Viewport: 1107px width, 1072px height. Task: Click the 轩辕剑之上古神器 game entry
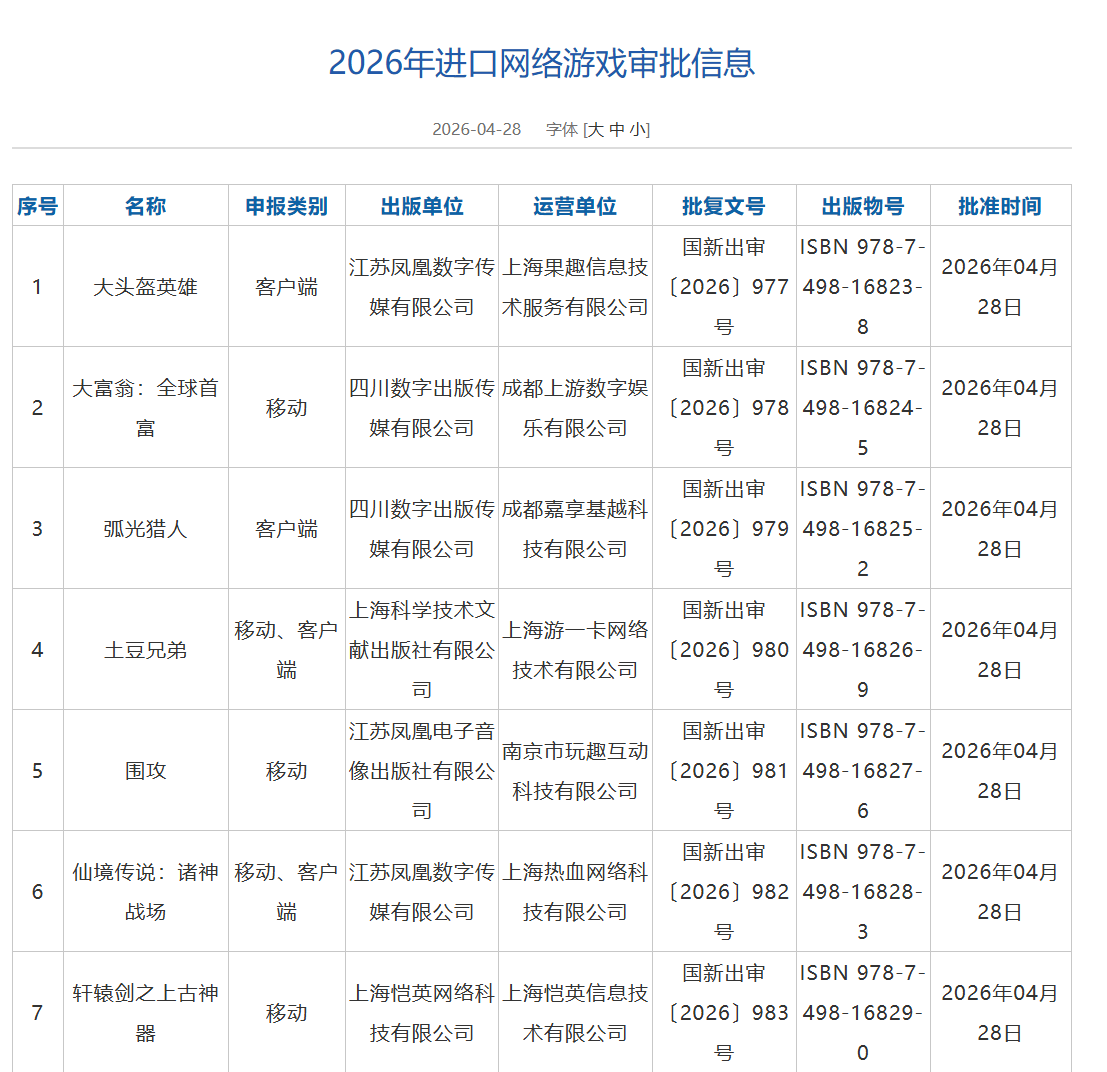145,1013
